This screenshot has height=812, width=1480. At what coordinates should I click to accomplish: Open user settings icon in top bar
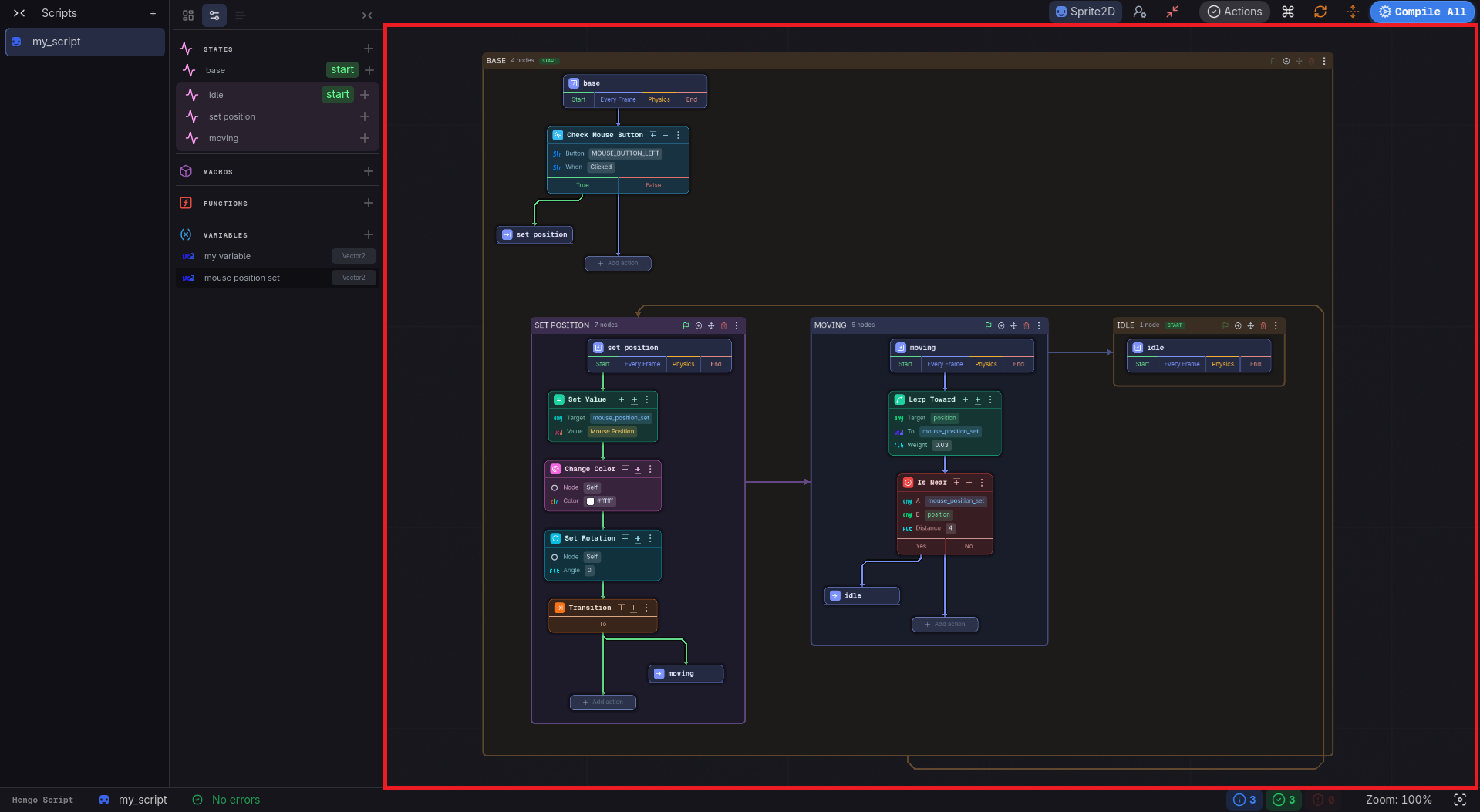pos(1140,12)
